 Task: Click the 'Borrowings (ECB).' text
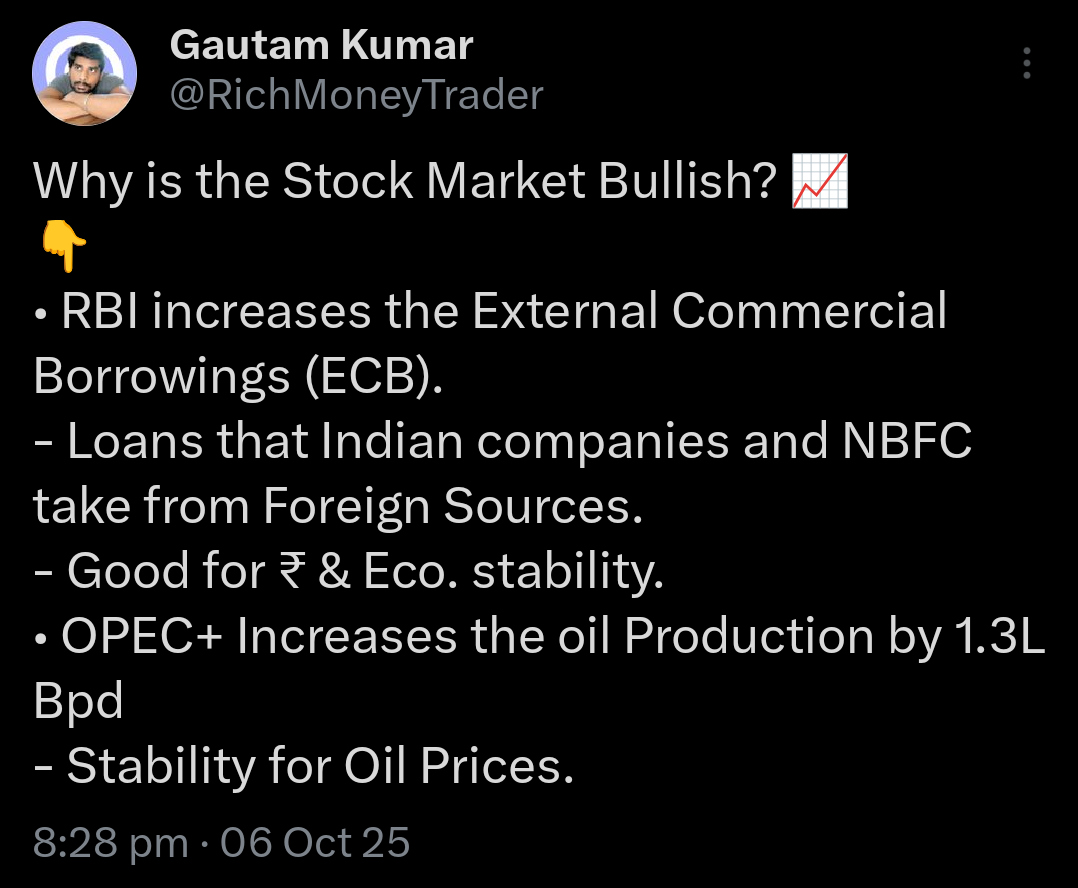tap(237, 377)
